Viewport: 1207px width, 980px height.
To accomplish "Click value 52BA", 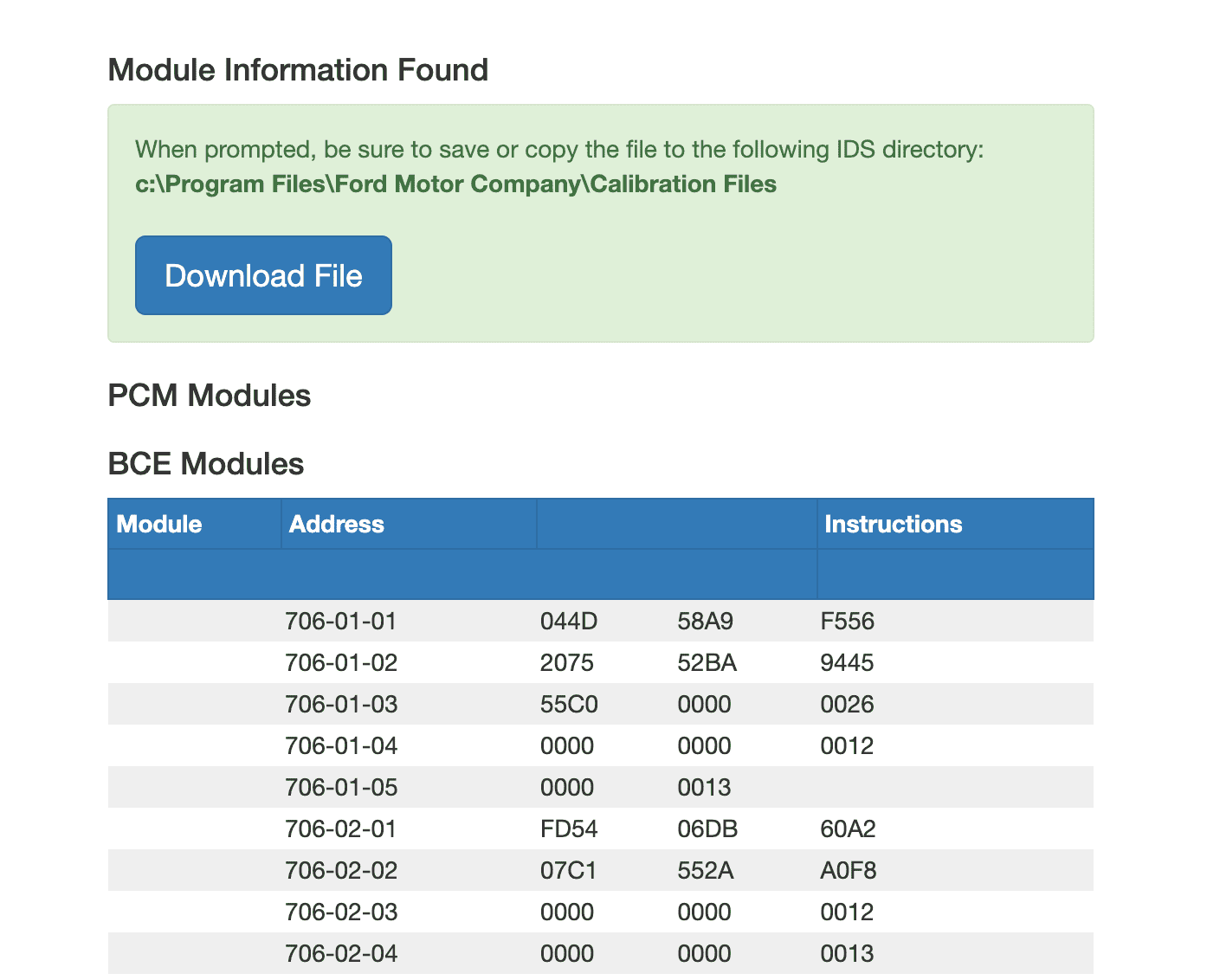I will coord(707,662).
